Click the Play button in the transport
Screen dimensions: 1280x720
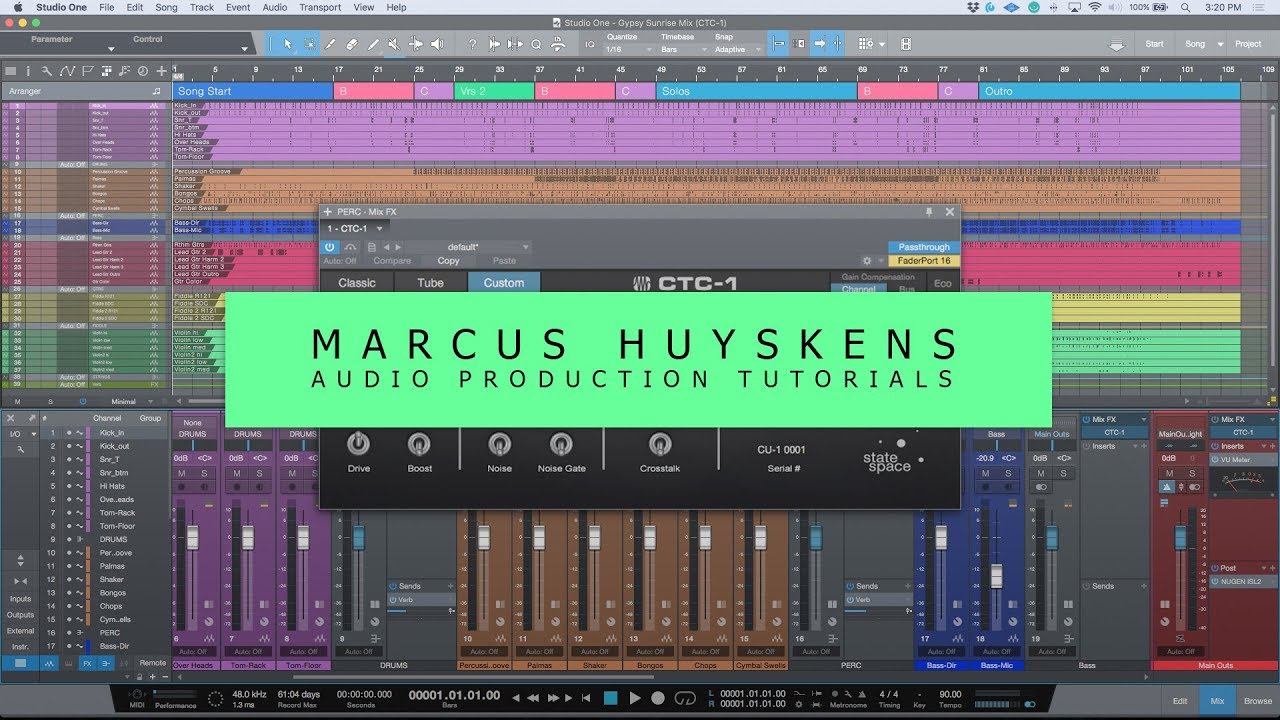tap(635, 698)
